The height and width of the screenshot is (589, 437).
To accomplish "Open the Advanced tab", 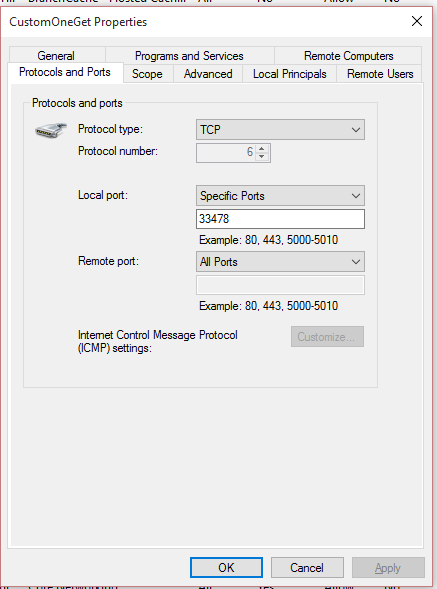I will [208, 74].
